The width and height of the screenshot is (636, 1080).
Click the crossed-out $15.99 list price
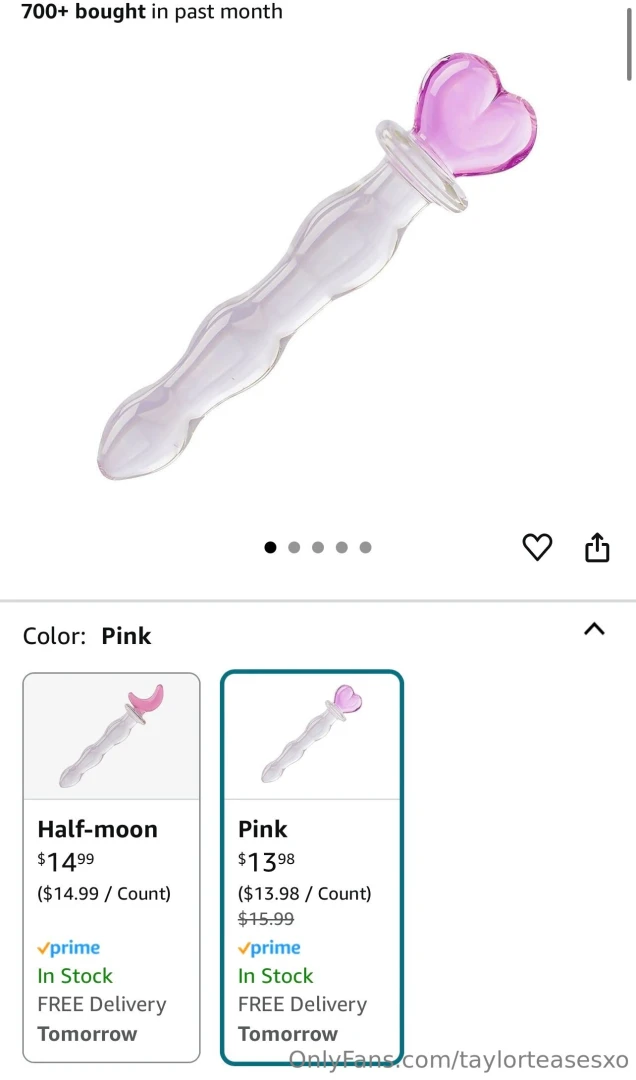(x=266, y=919)
